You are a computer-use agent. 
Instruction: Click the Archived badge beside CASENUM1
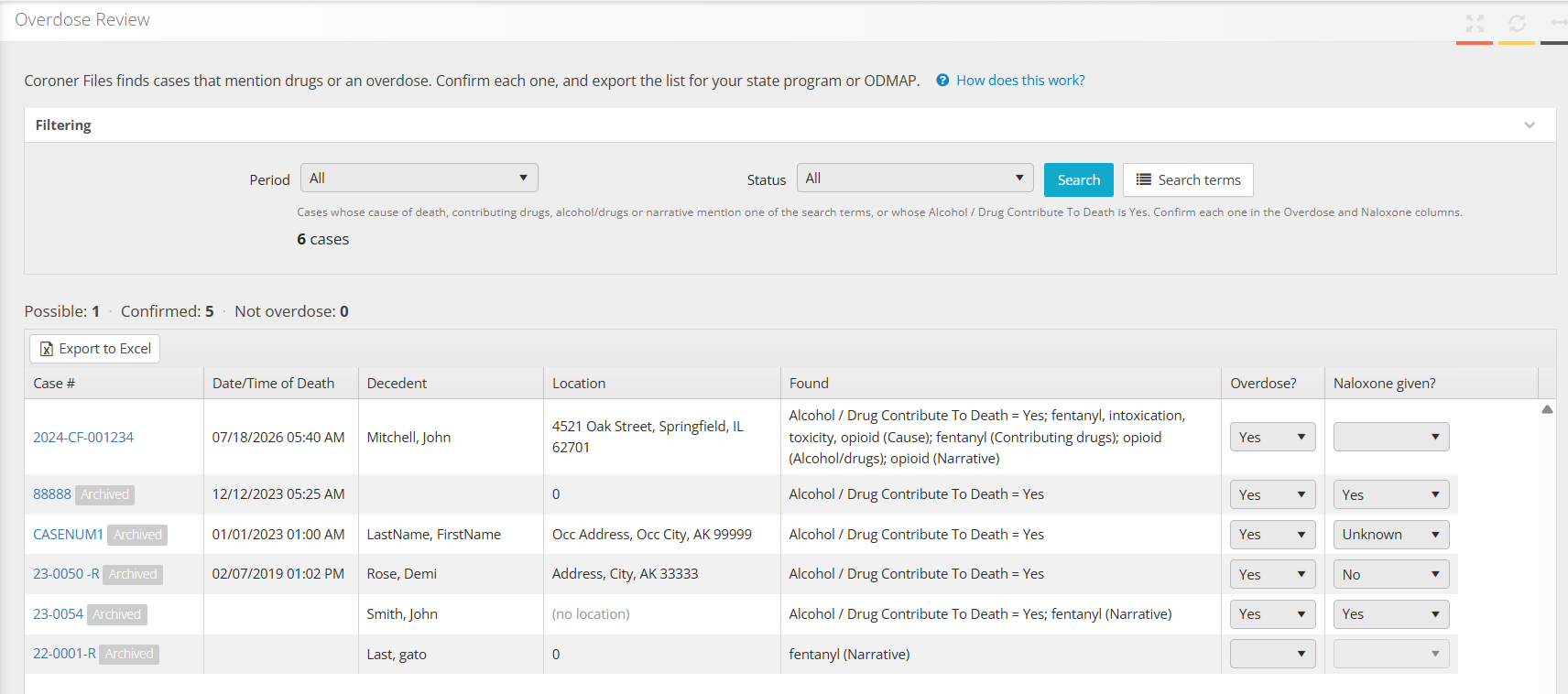[137, 535]
